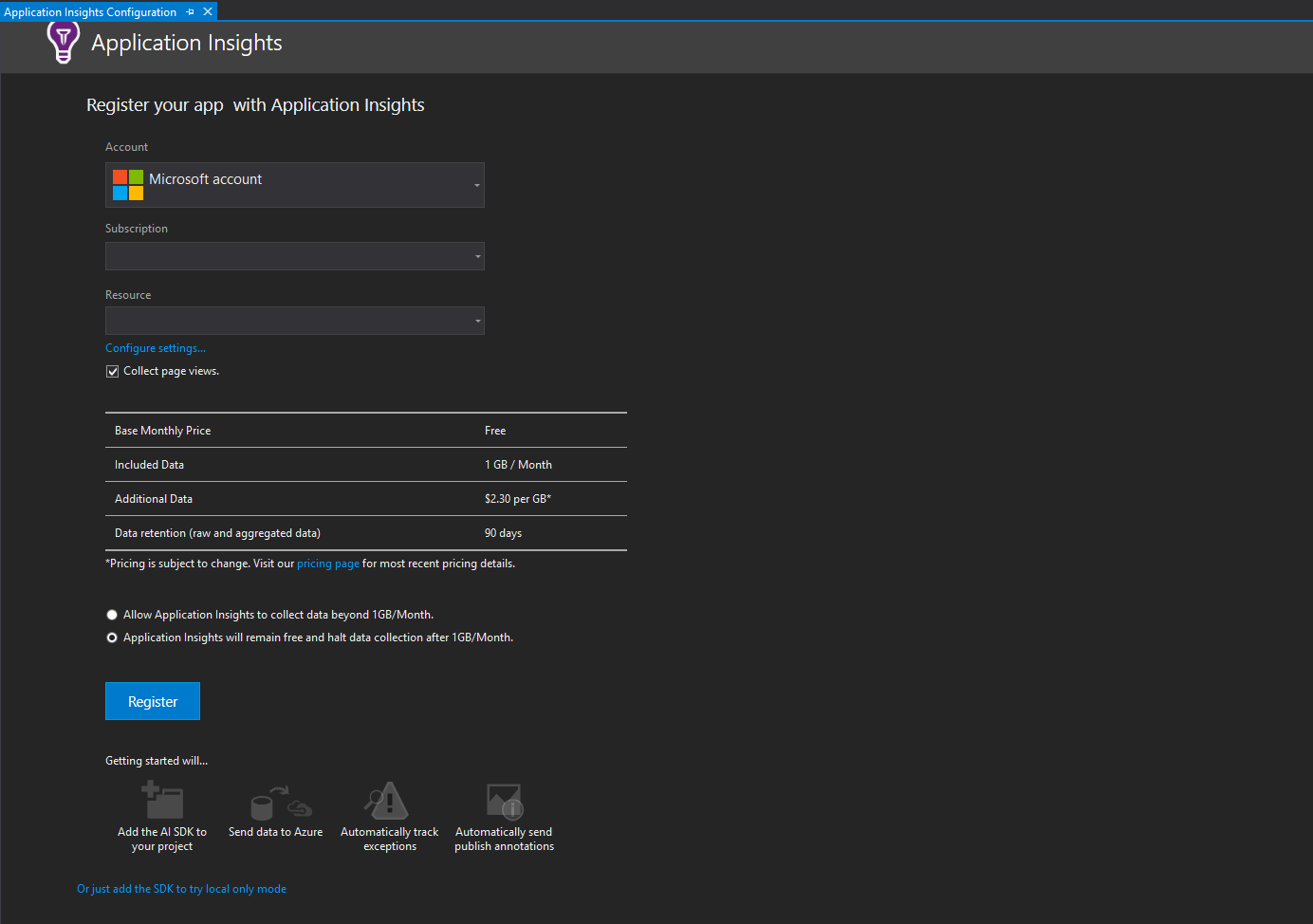Click the Included Data row label
Screen dimensions: 1313x924
tap(149, 465)
